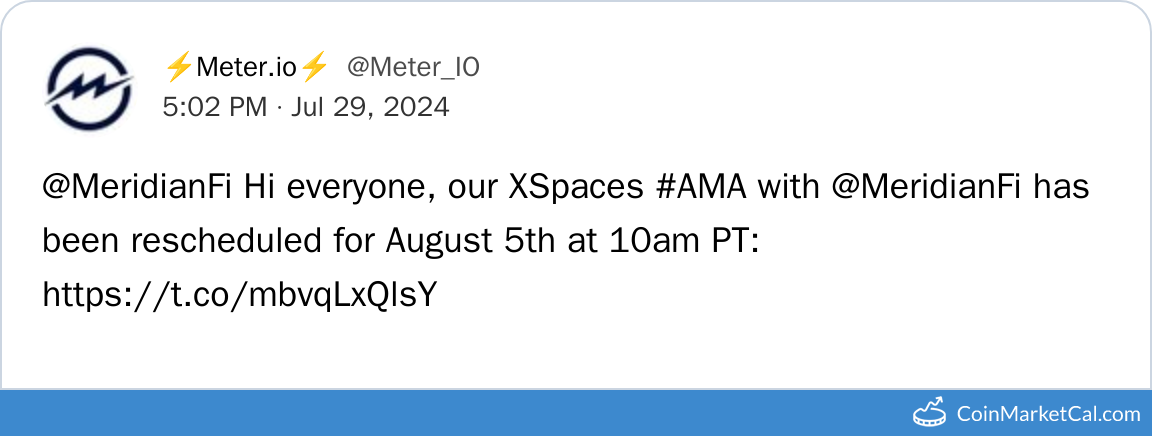Click the word "XSpaces" in the tweet
Screen dimensions: 1152x436
tap(568, 187)
